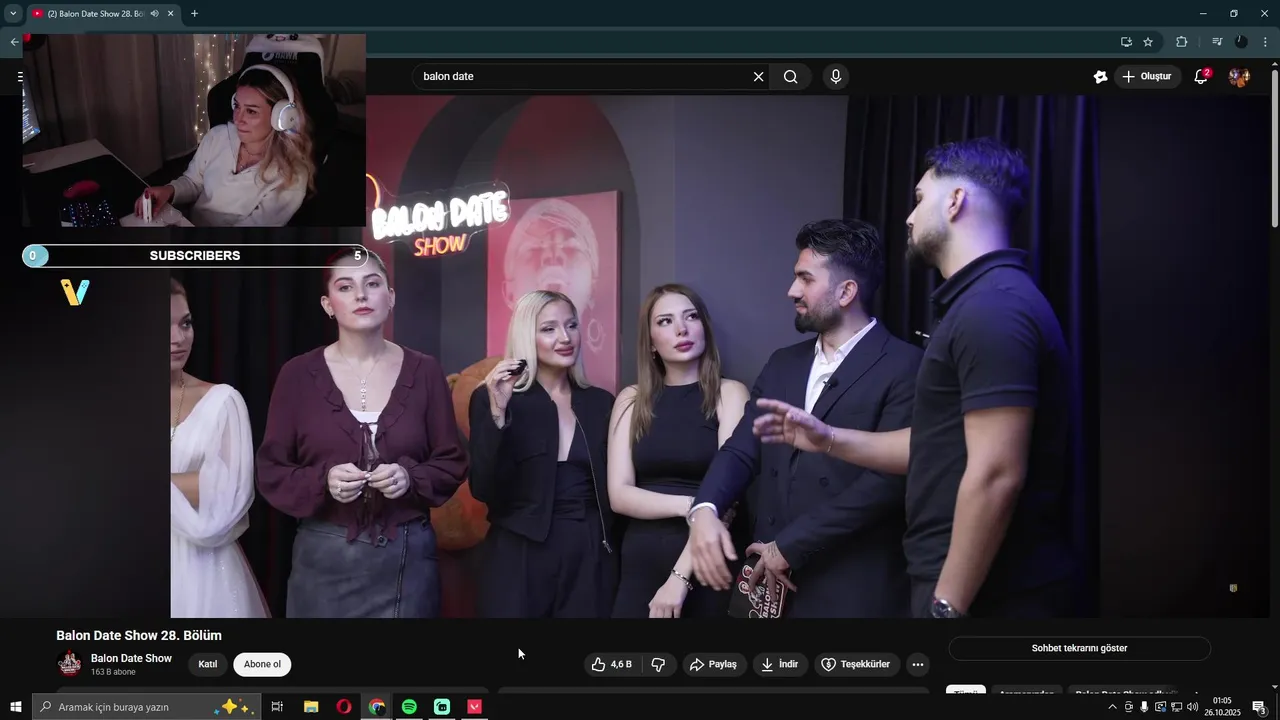Close the Balon Date Show tab

point(171,14)
